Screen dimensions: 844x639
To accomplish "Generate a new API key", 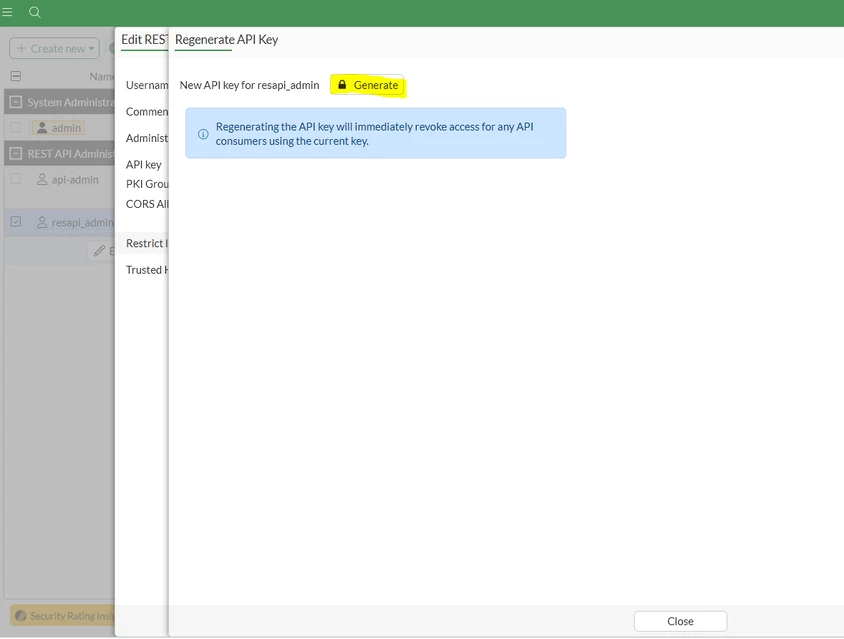I will tap(368, 85).
